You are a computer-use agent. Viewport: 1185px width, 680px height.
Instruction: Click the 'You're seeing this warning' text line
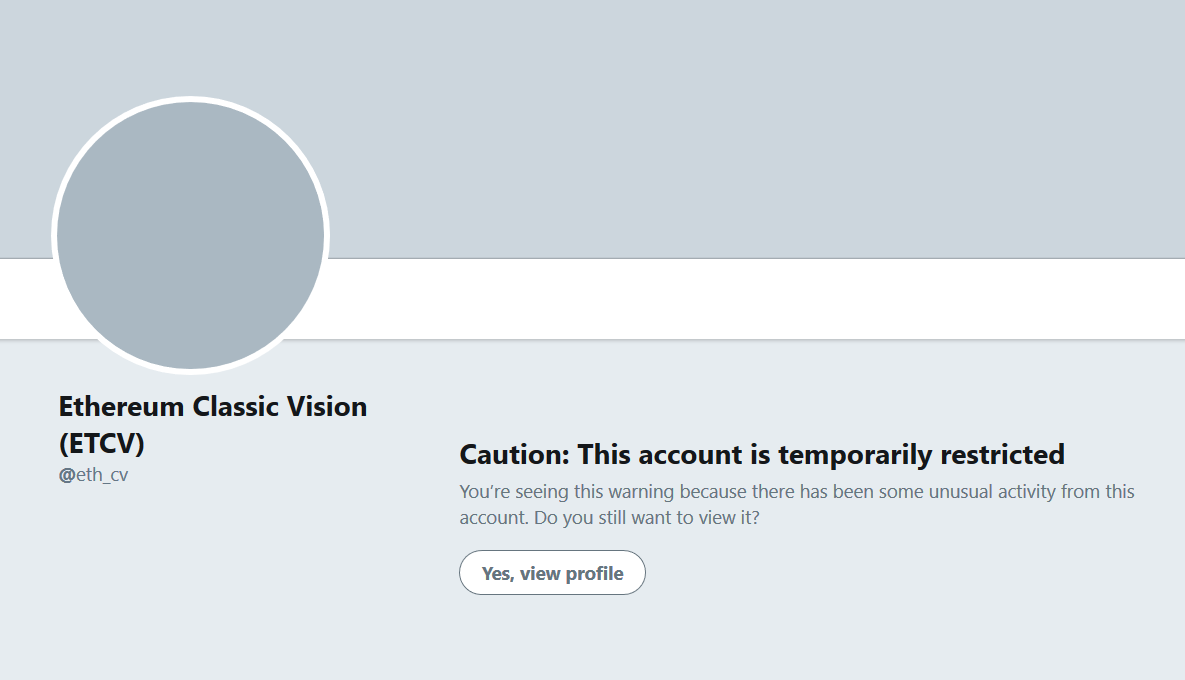(567, 492)
